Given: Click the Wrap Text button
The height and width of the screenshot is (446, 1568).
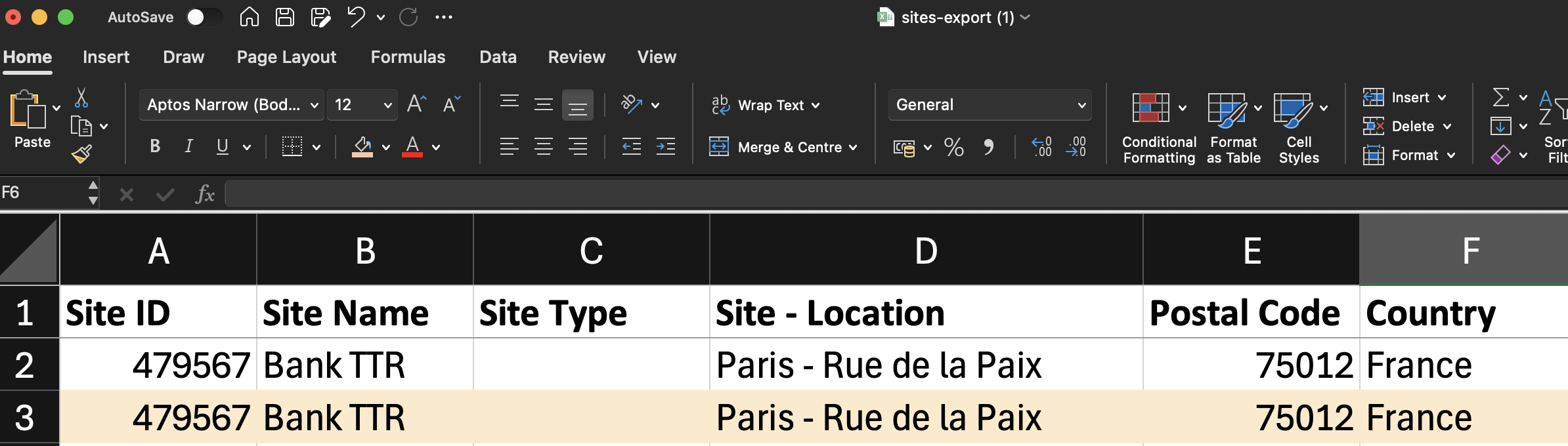Looking at the screenshot, I should (x=765, y=105).
